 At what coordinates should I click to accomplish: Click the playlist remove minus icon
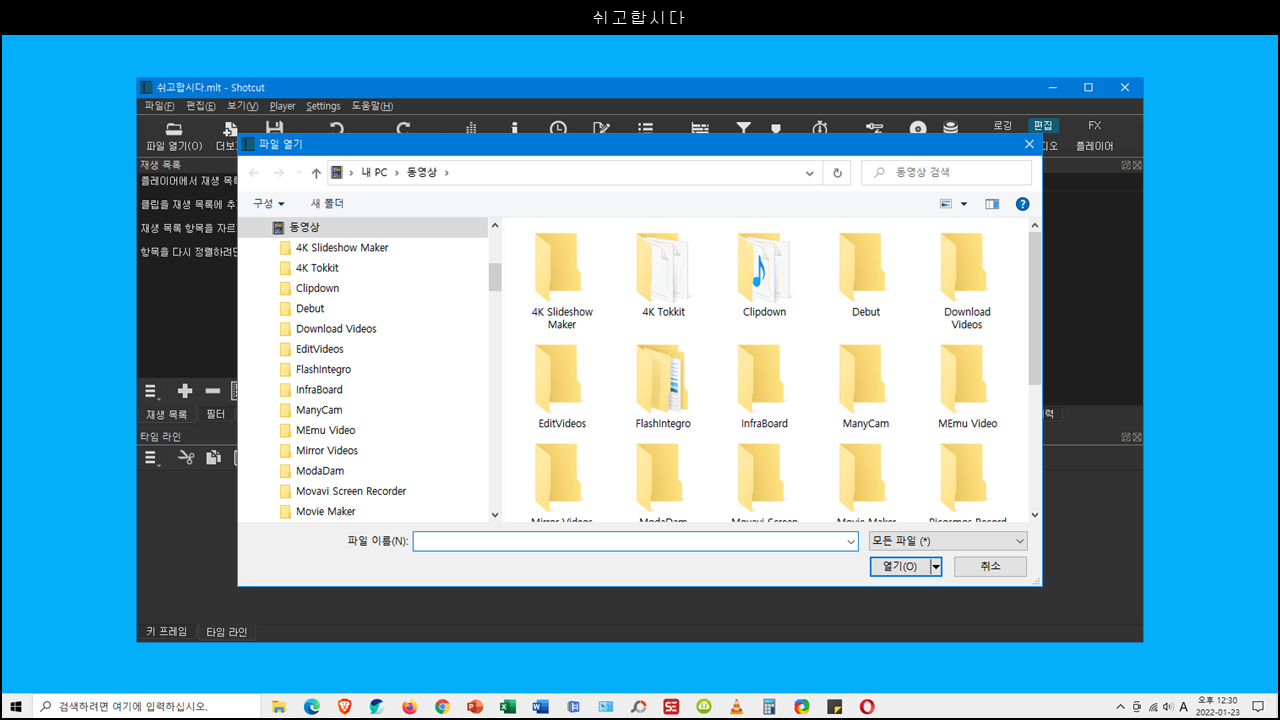(212, 391)
